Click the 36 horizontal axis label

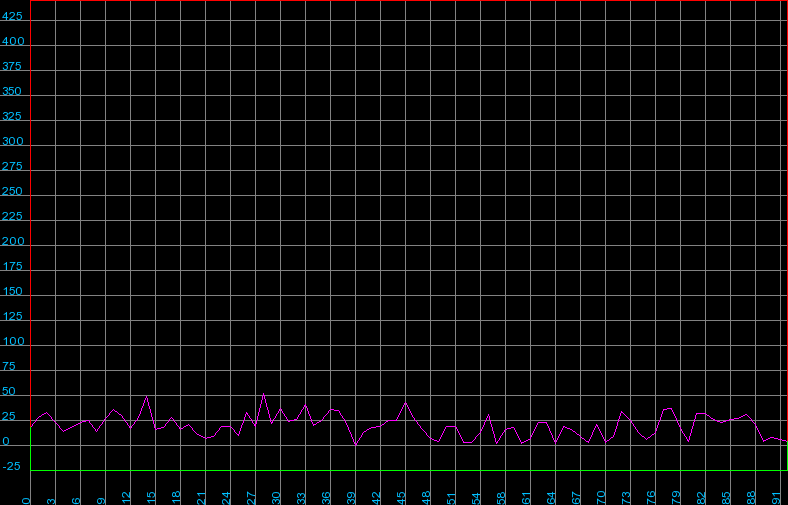point(327,498)
